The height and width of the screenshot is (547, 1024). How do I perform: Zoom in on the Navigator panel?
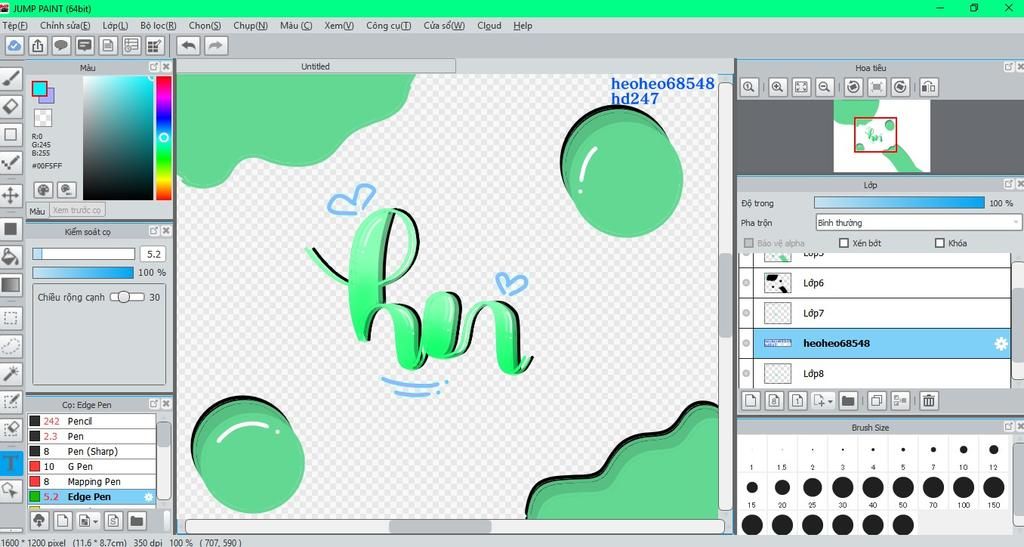[x=777, y=87]
